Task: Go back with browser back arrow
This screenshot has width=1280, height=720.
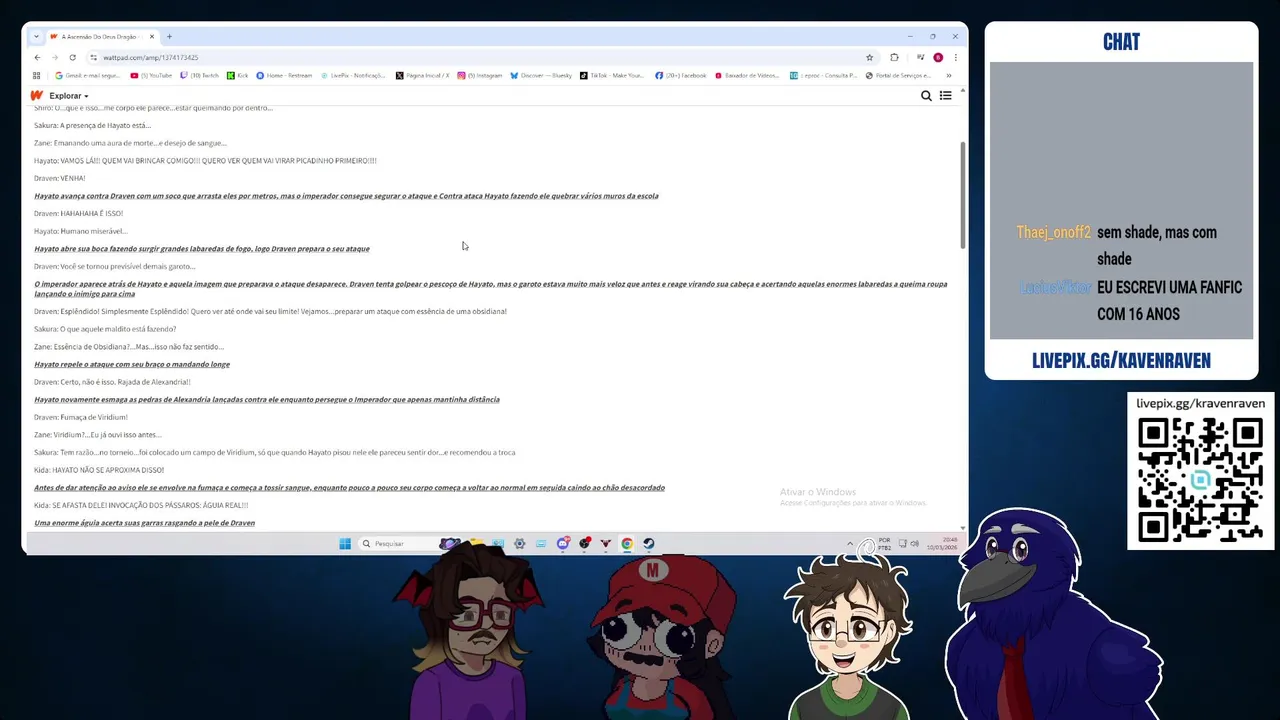Action: pos(37,57)
